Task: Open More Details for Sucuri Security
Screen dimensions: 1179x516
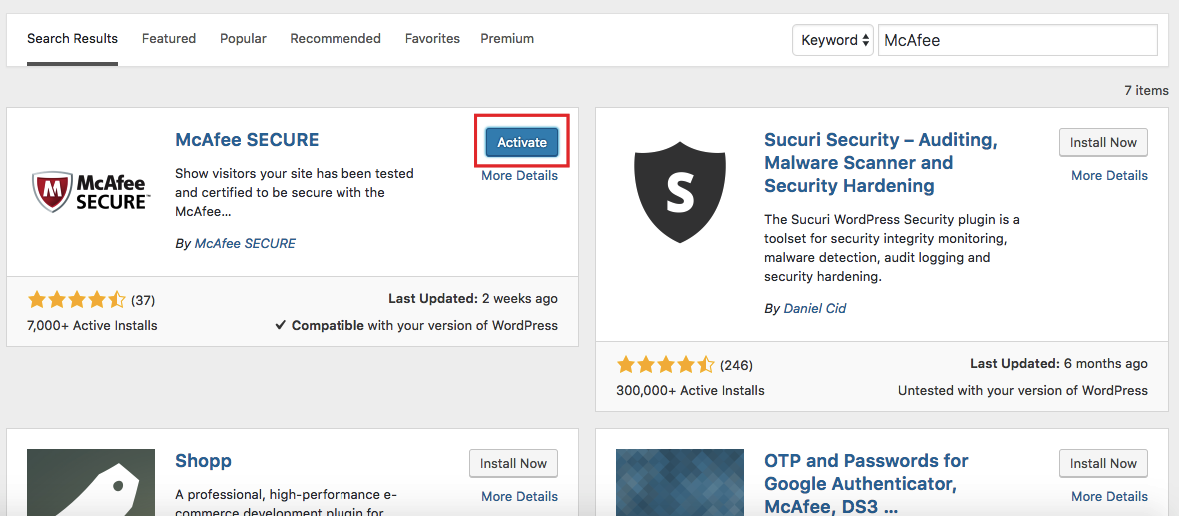Action: tap(1109, 175)
